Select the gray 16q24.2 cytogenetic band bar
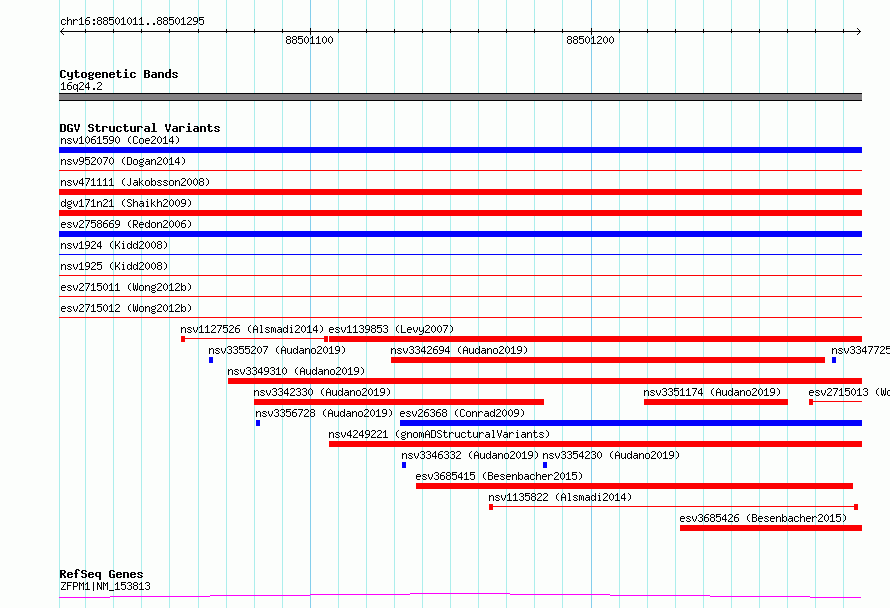Screen dimensions: 890x608 [x=460, y=97]
